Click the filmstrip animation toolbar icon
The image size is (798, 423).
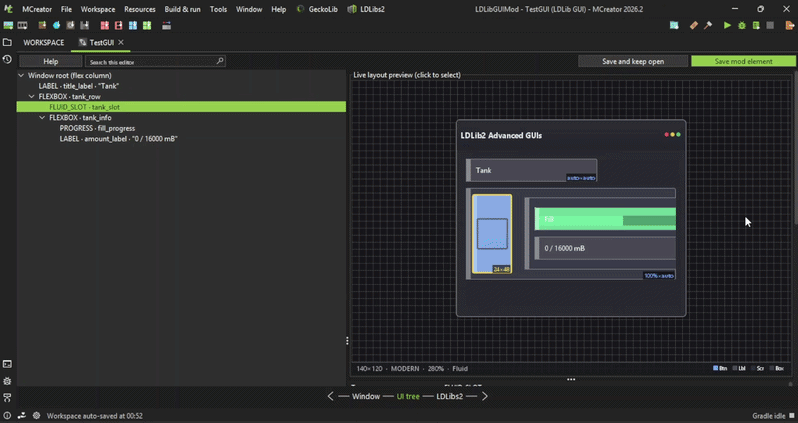[22, 25]
